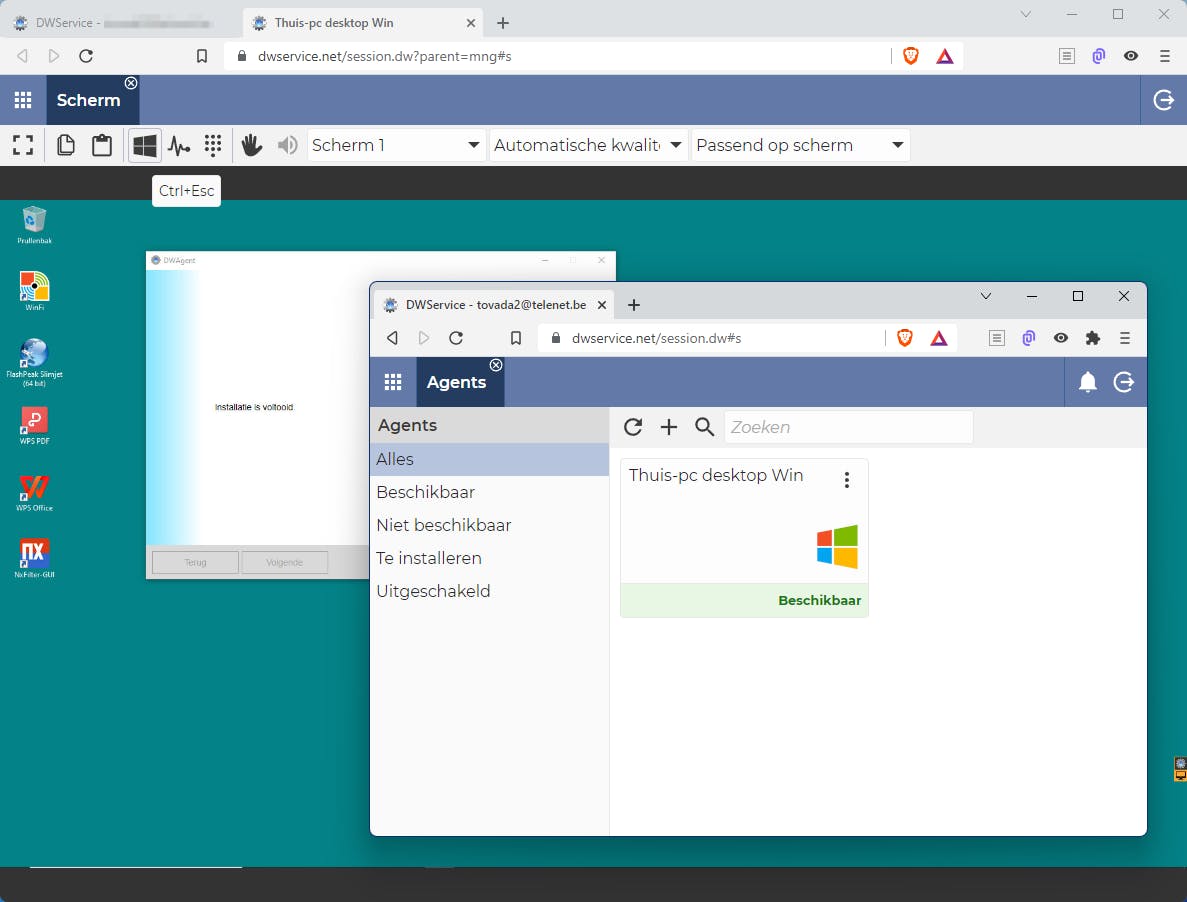Open the outer browser hamburger menu
1187x902 pixels.
[1164, 56]
